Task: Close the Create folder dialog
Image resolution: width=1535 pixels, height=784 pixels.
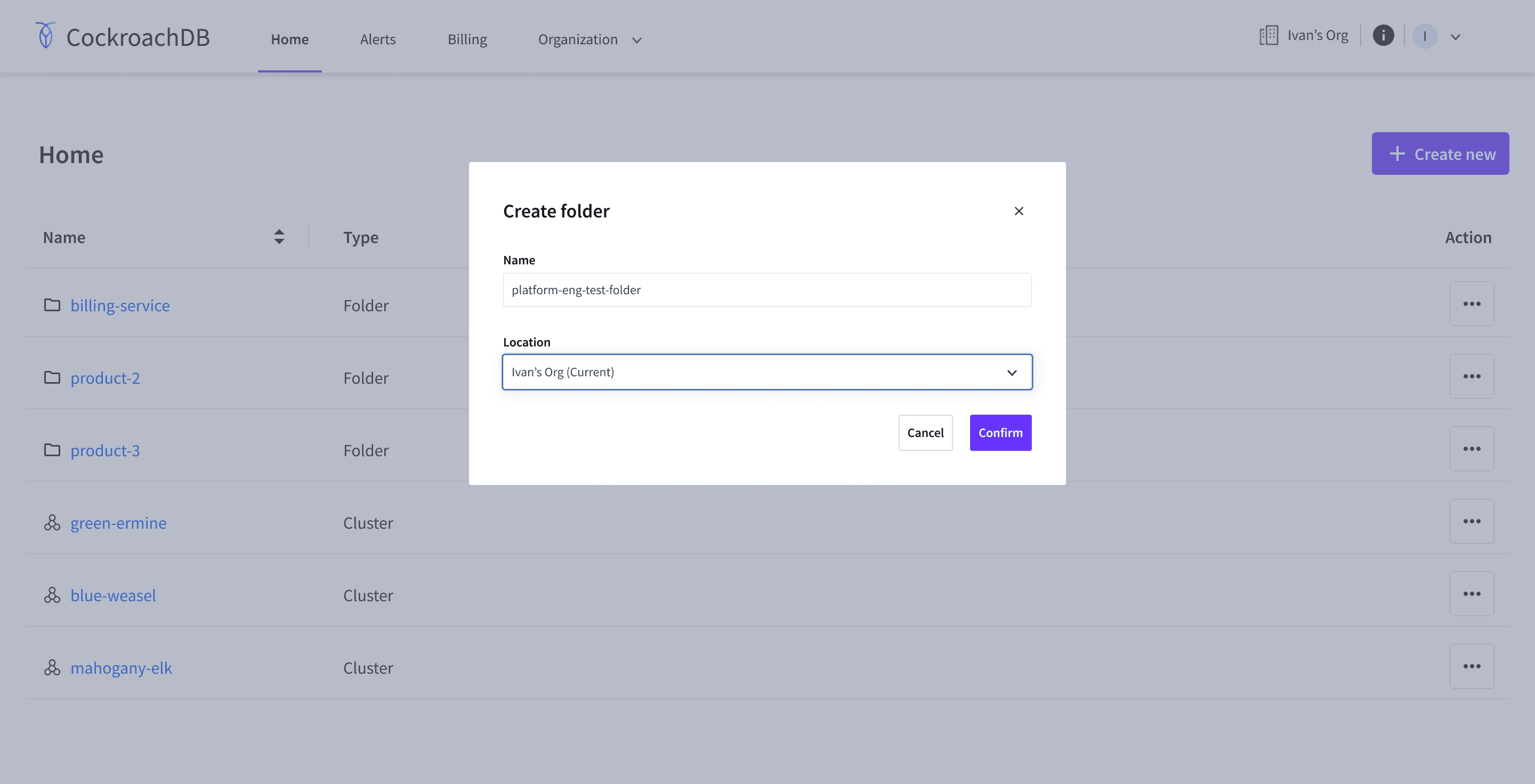Action: 1019,211
